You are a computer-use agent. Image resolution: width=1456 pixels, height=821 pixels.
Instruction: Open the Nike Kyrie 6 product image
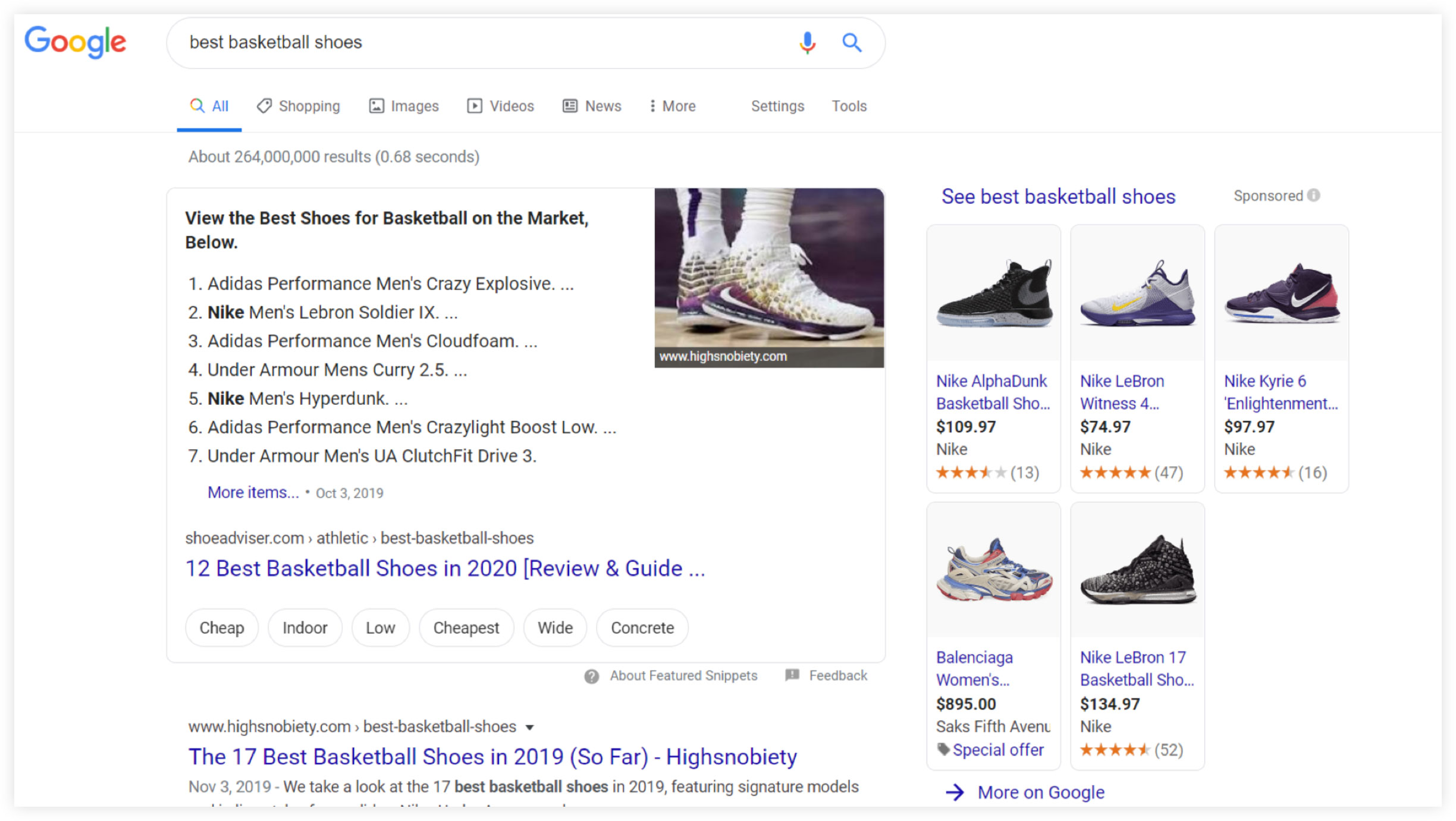[1282, 293]
